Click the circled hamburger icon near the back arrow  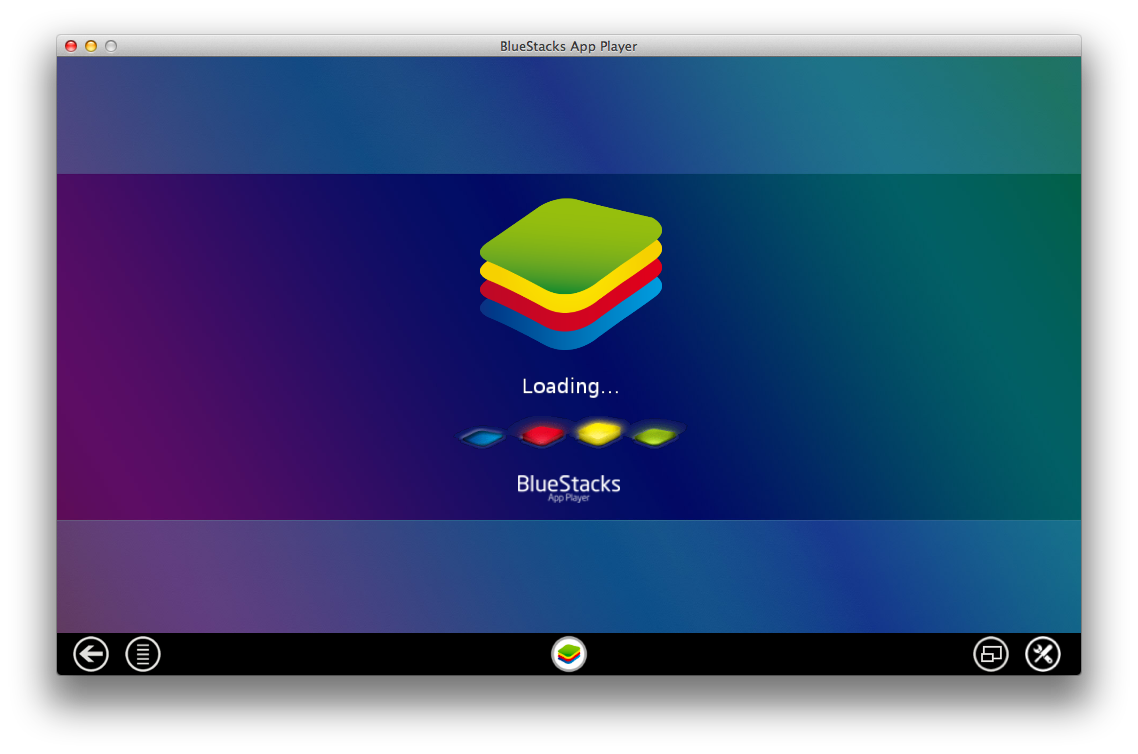tap(142, 654)
